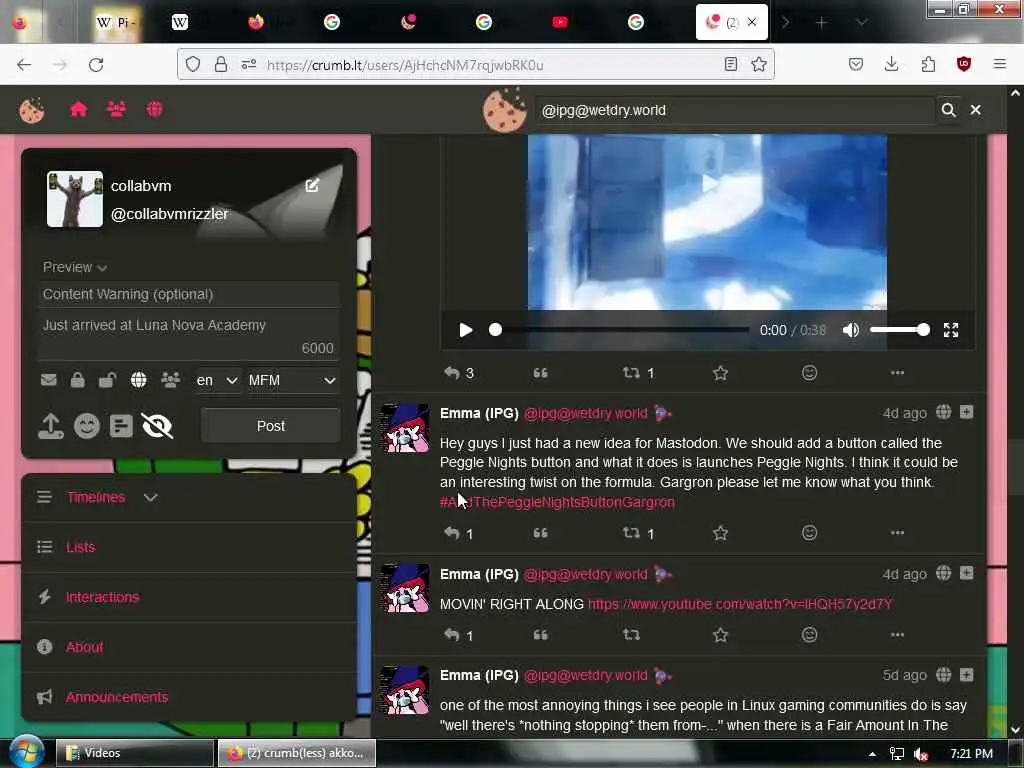Click the collabvm profile avatar
The height and width of the screenshot is (768, 1024).
(74, 199)
